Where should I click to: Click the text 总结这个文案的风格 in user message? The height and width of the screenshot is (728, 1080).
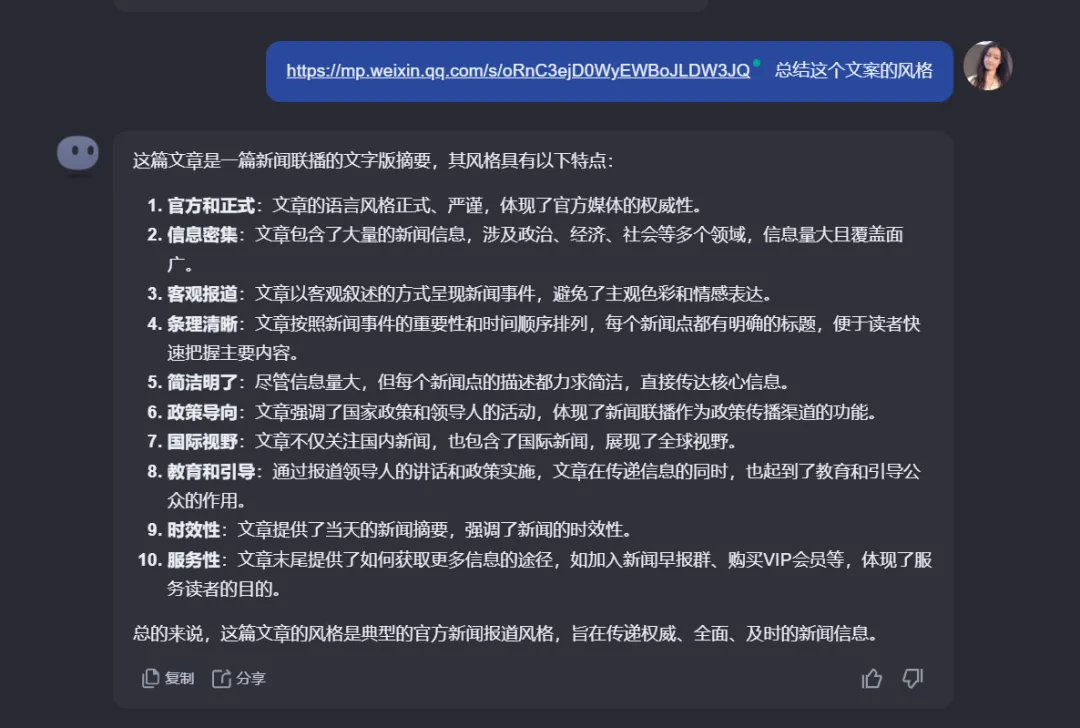point(853,70)
